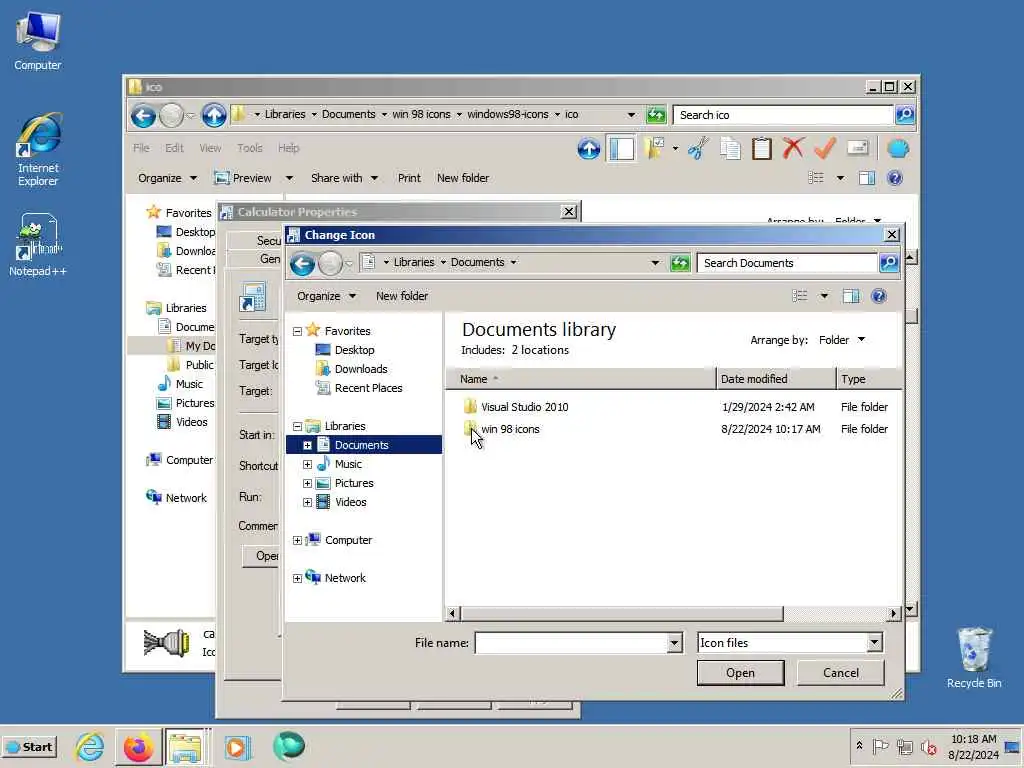The width and height of the screenshot is (1024, 768).
Task: Open the Icon files type dropdown
Action: click(x=874, y=643)
